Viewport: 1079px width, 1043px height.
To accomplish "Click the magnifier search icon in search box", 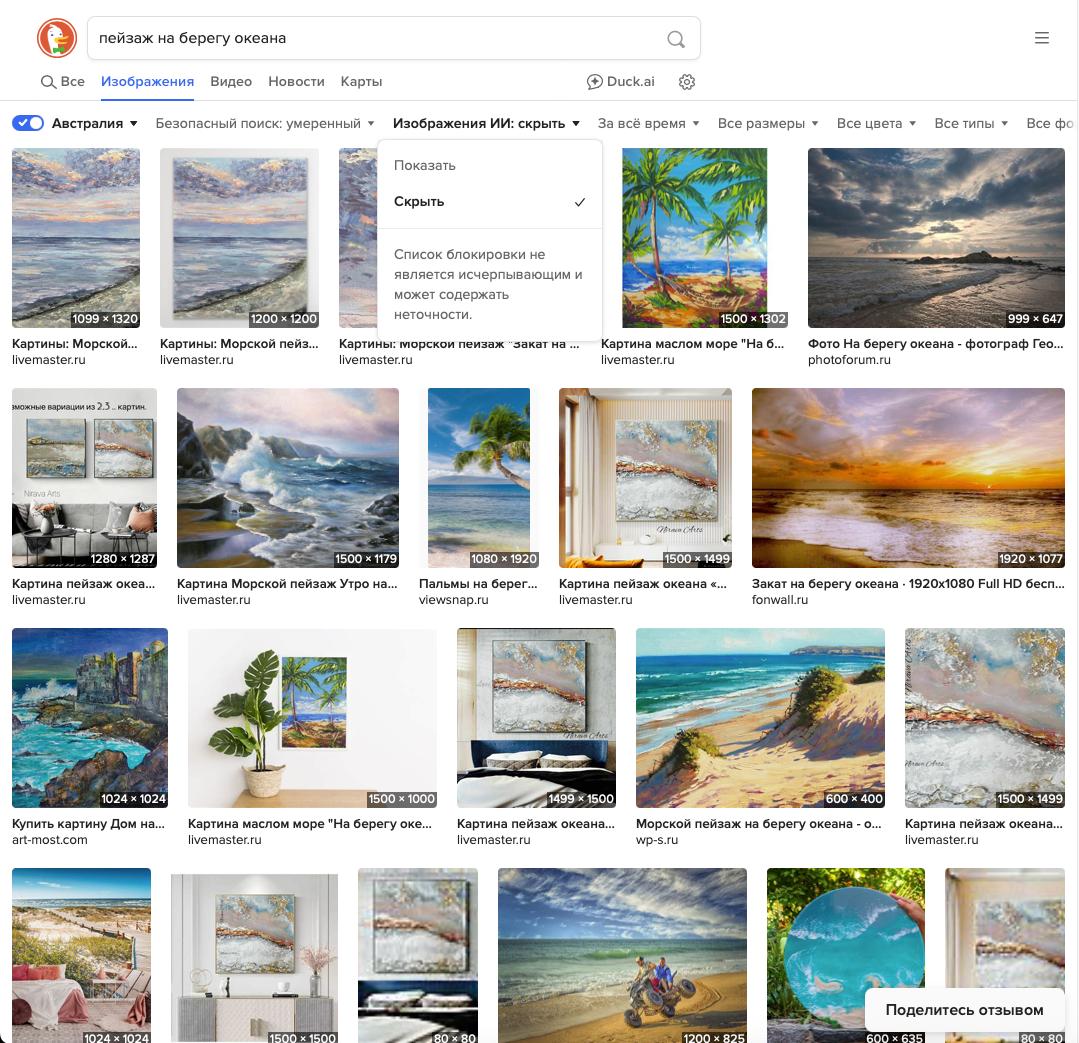I will point(676,39).
